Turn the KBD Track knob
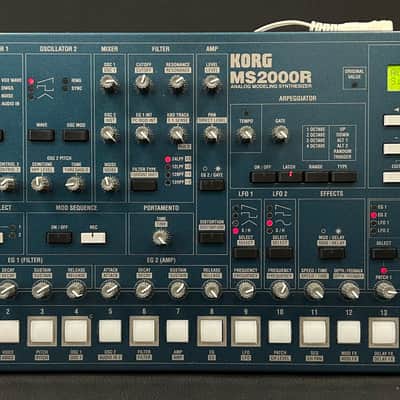The height and width of the screenshot is (400, 400). (178, 134)
